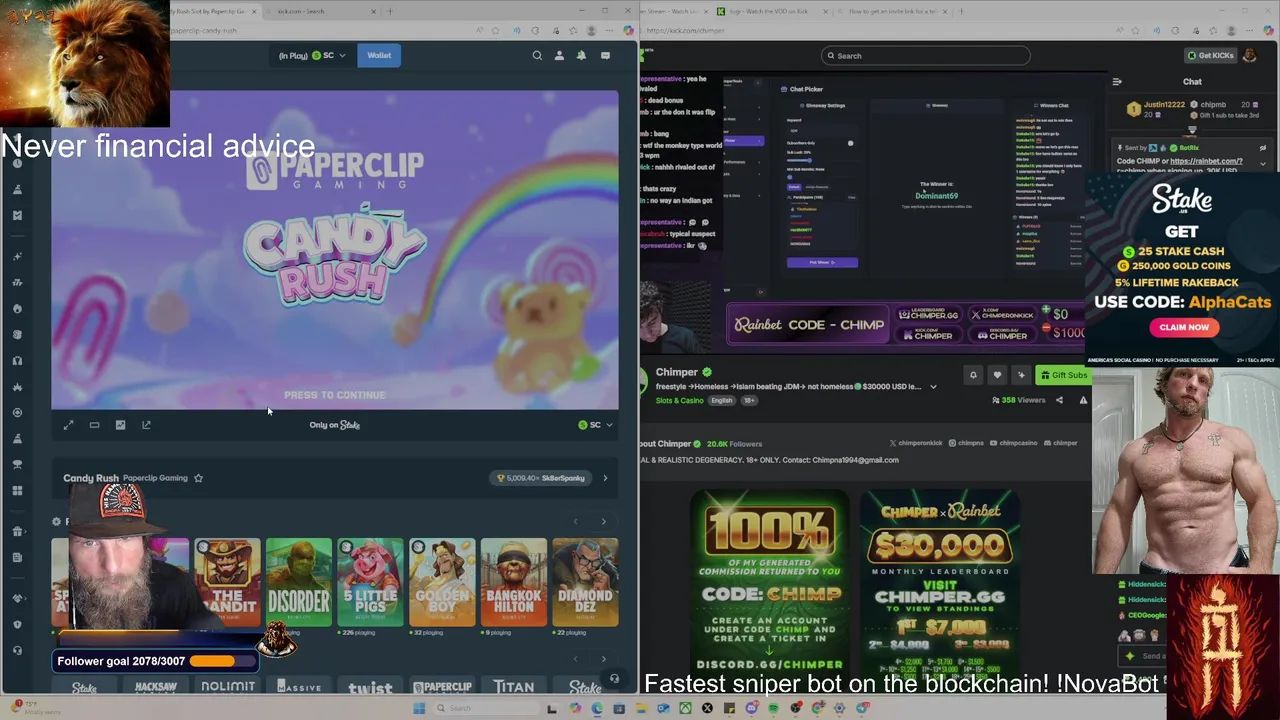This screenshot has width=1280, height=720.
Task: Open Stake sidebar document blog icon
Action: coord(17,557)
